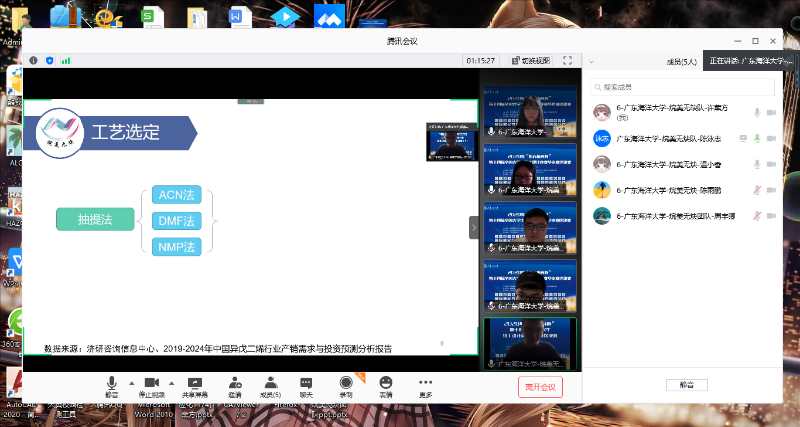Screen dimensions: 800x427
Task: Click the blue security shield icon
Action: click(49, 60)
